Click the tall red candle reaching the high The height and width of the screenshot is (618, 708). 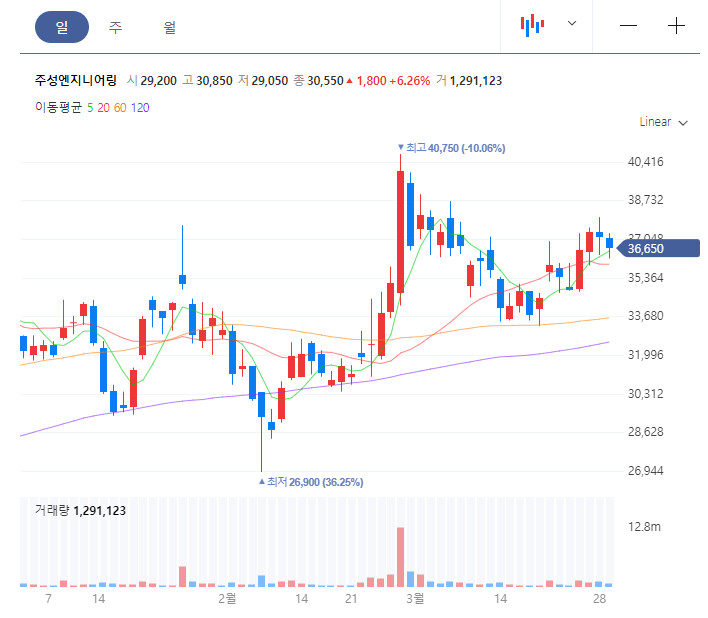400,230
